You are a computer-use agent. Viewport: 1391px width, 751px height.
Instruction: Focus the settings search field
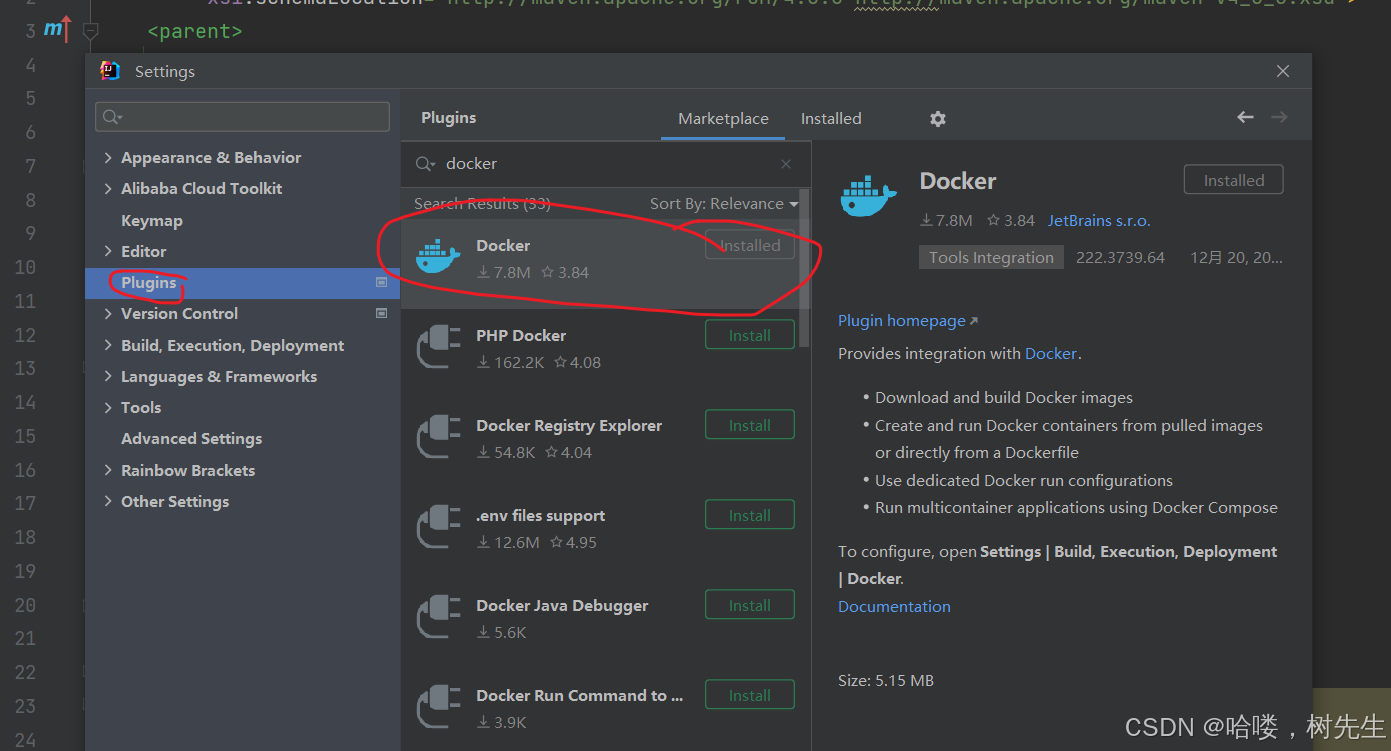click(242, 117)
